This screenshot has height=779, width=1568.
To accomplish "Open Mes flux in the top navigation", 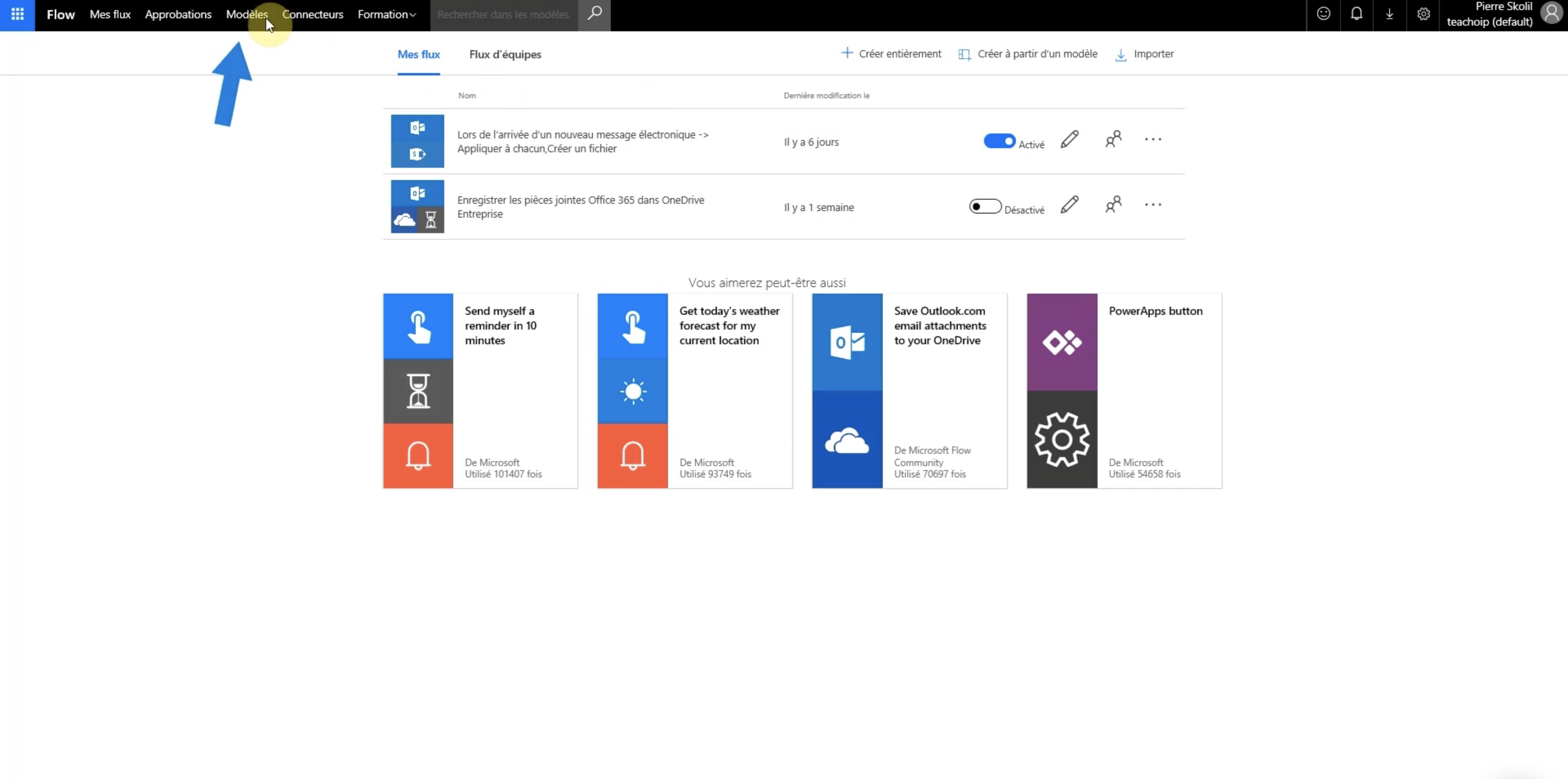I will point(110,14).
